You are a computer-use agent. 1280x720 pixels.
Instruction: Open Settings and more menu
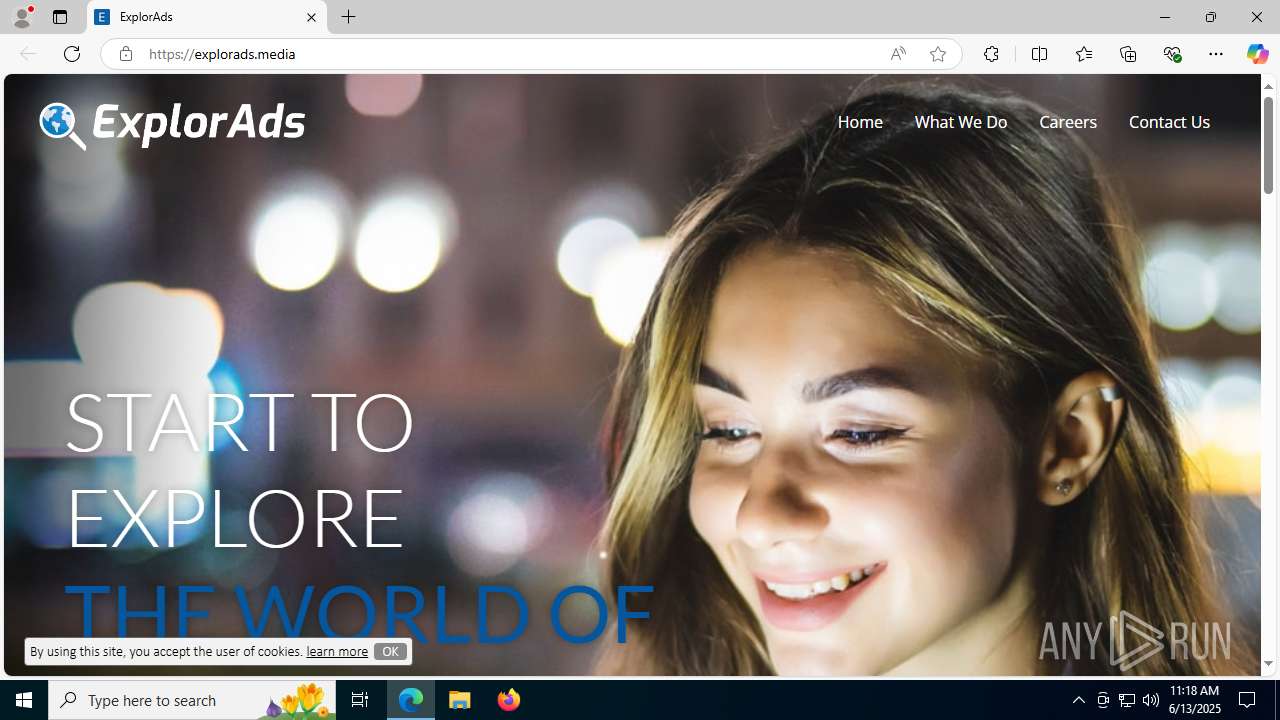1215,54
